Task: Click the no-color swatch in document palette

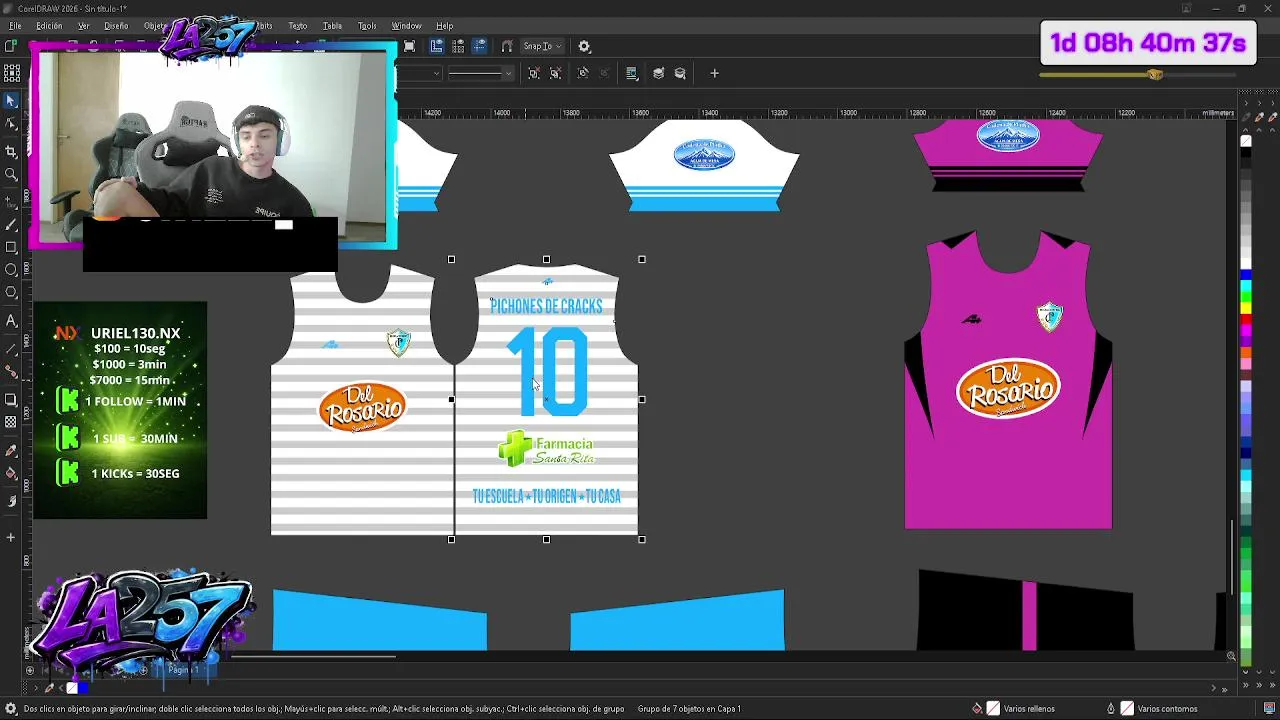Action: tap(72, 688)
